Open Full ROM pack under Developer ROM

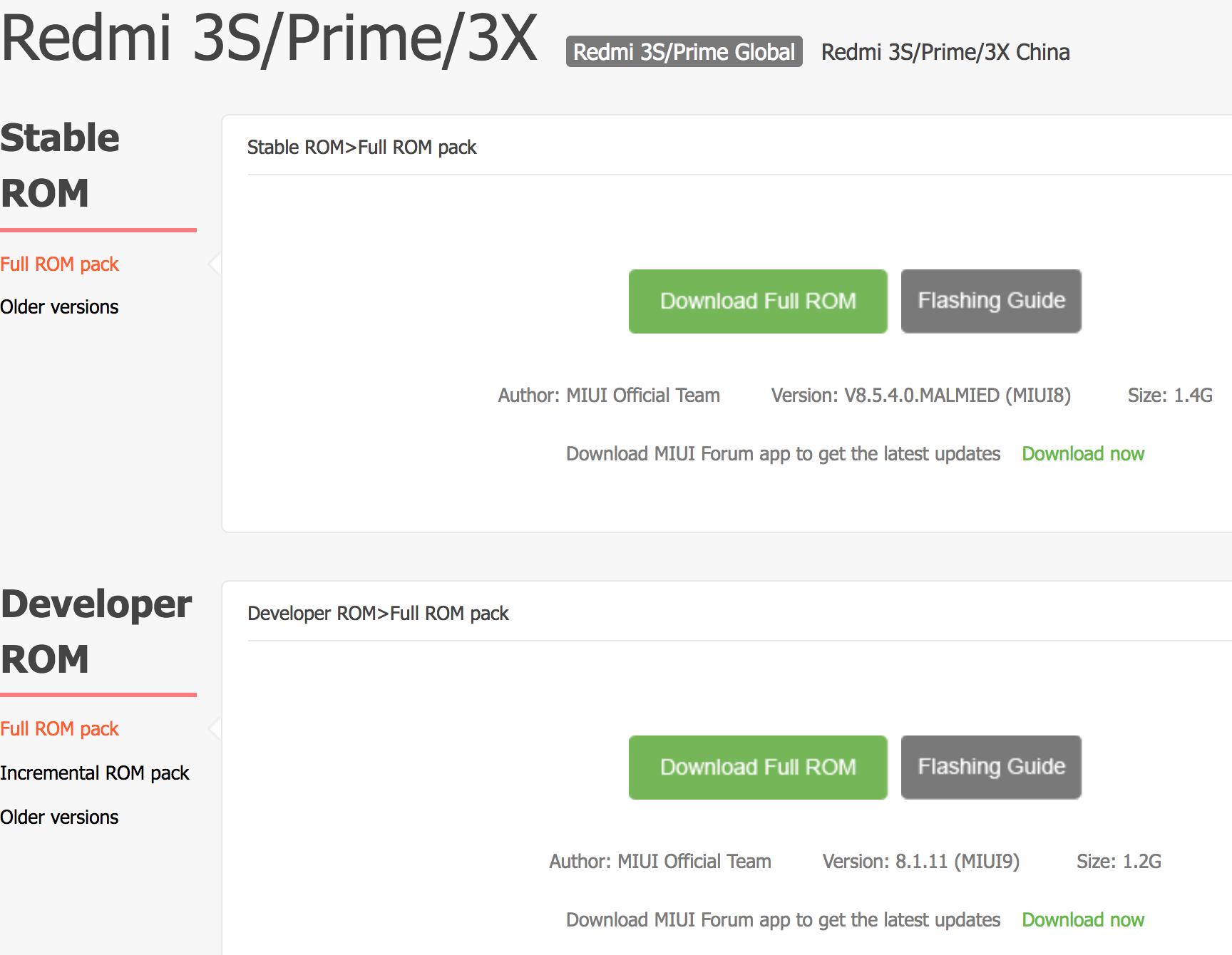coord(59,729)
